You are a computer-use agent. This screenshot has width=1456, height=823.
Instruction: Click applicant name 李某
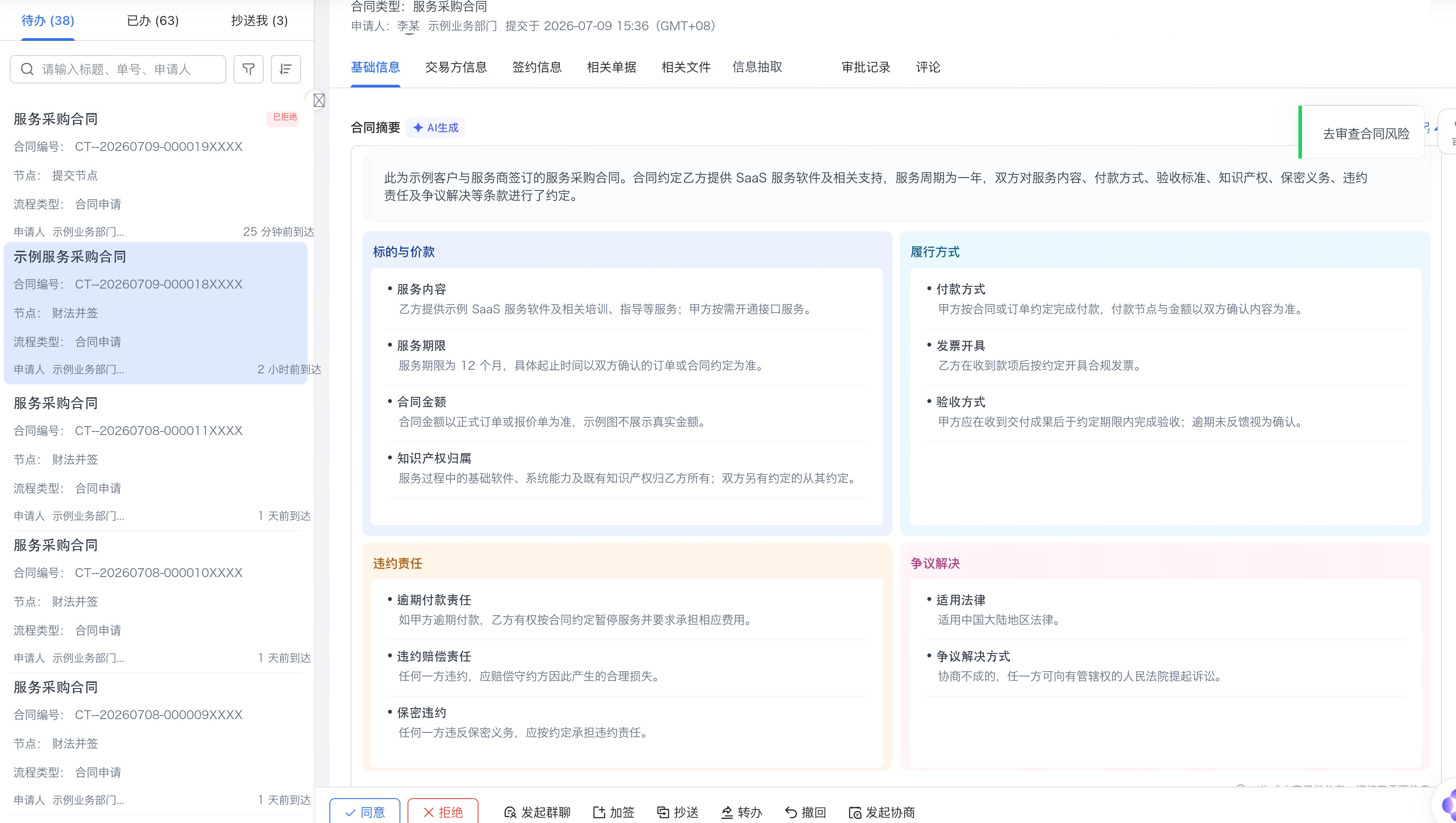coord(408,26)
